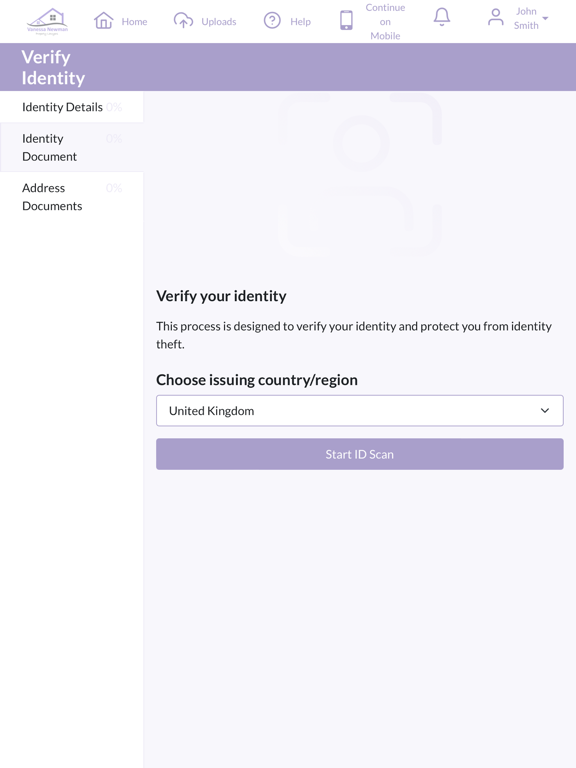Start the ID scan
The image size is (576, 768).
tap(360, 454)
